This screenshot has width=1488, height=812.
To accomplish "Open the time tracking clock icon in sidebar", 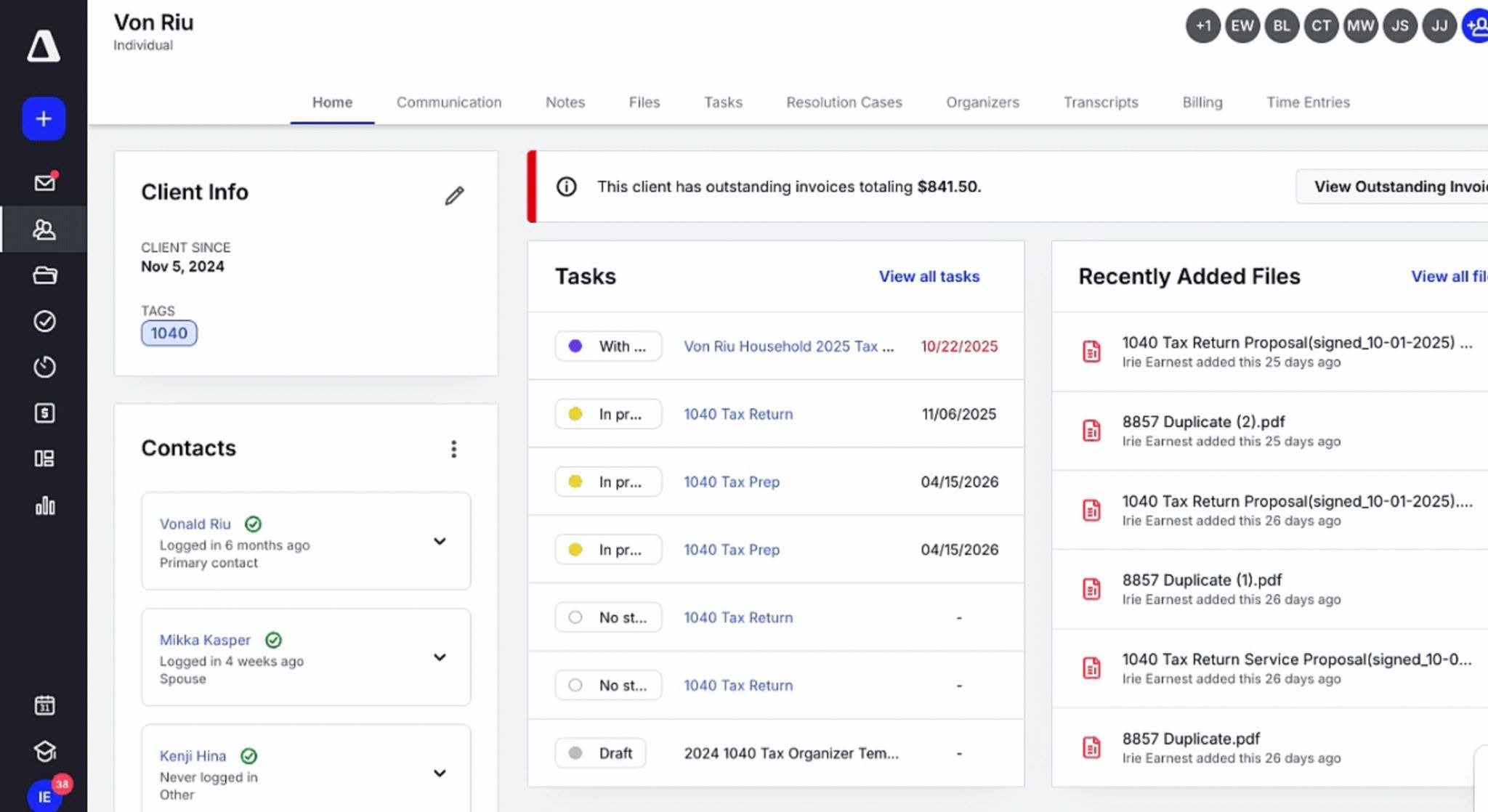I will tap(44, 367).
